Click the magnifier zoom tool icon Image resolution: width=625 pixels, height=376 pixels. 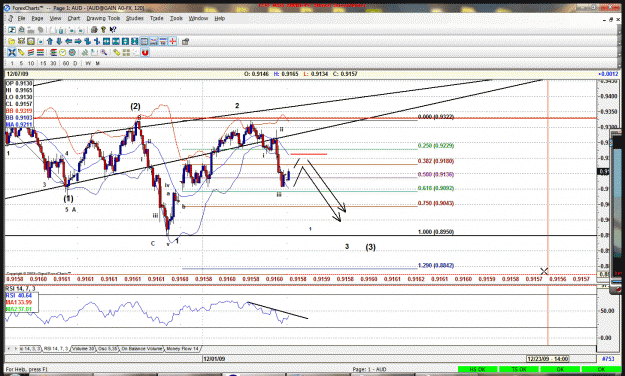pyautogui.click(x=104, y=52)
